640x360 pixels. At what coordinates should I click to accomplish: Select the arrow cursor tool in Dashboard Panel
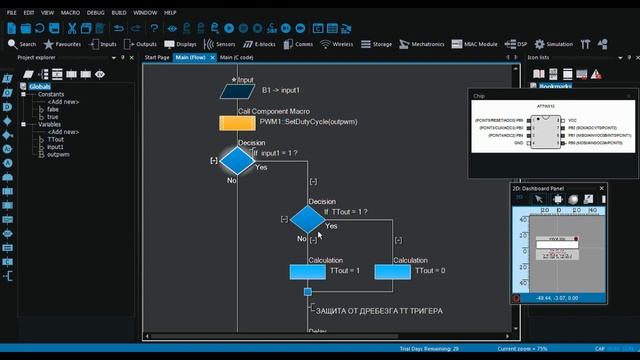tap(539, 199)
